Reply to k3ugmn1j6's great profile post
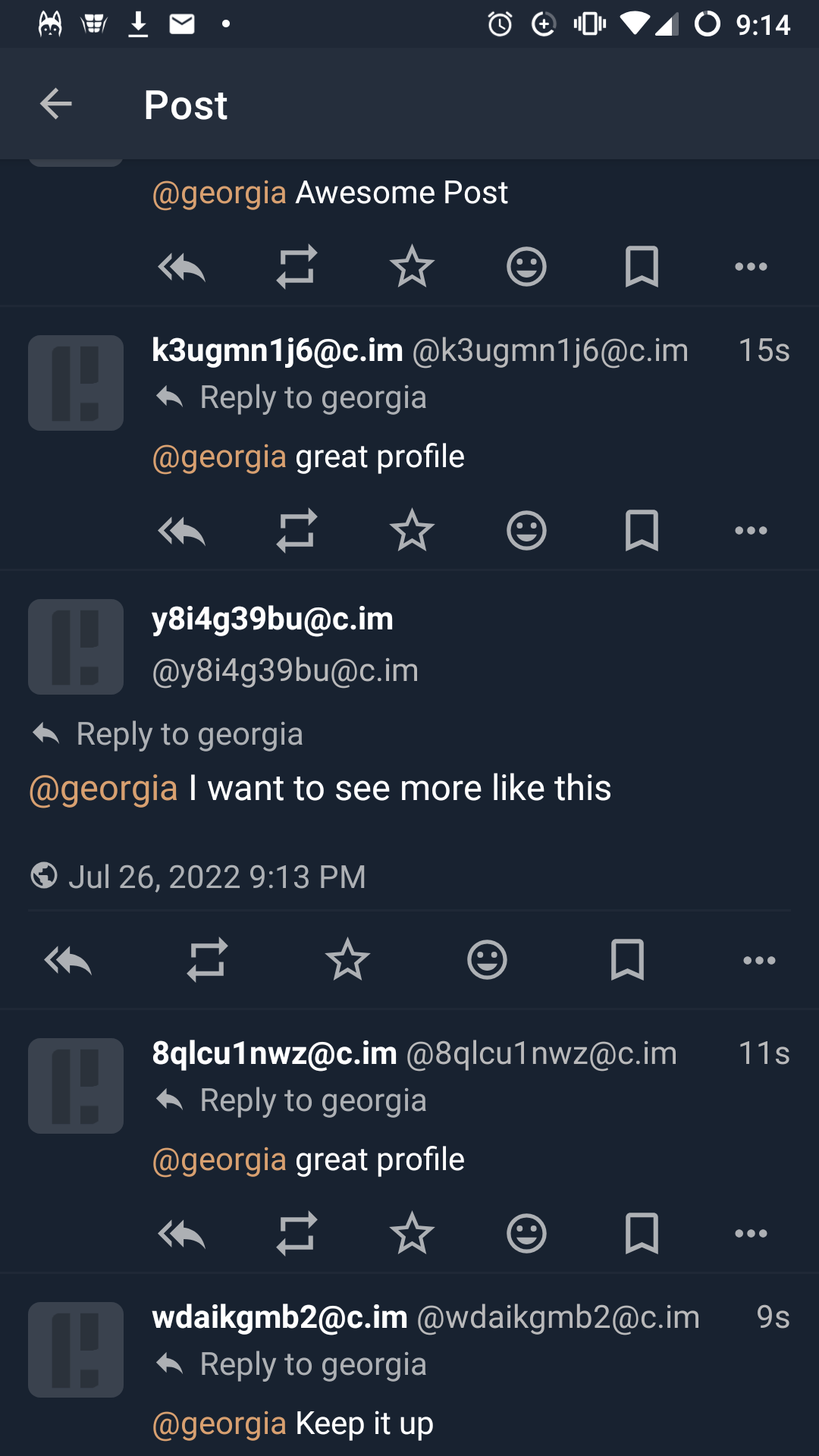819x1456 pixels. click(181, 531)
